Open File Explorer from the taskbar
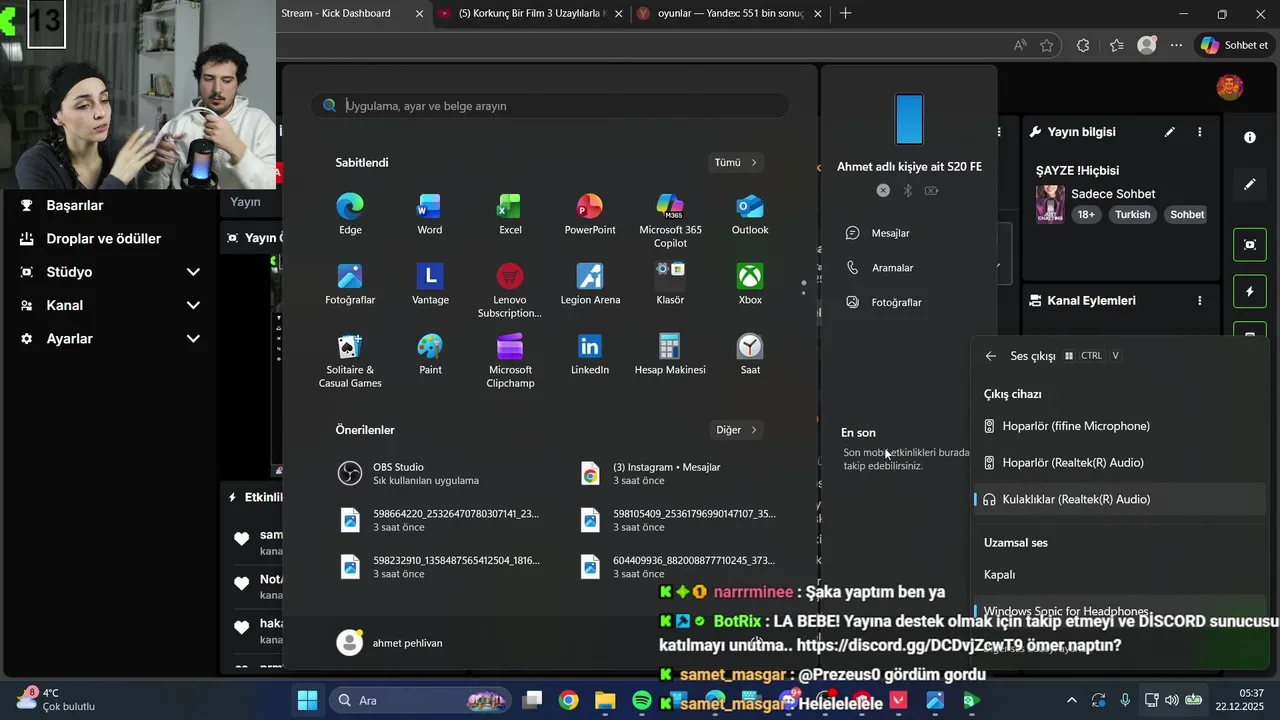The width and height of the screenshot is (1280, 720). tap(605, 700)
